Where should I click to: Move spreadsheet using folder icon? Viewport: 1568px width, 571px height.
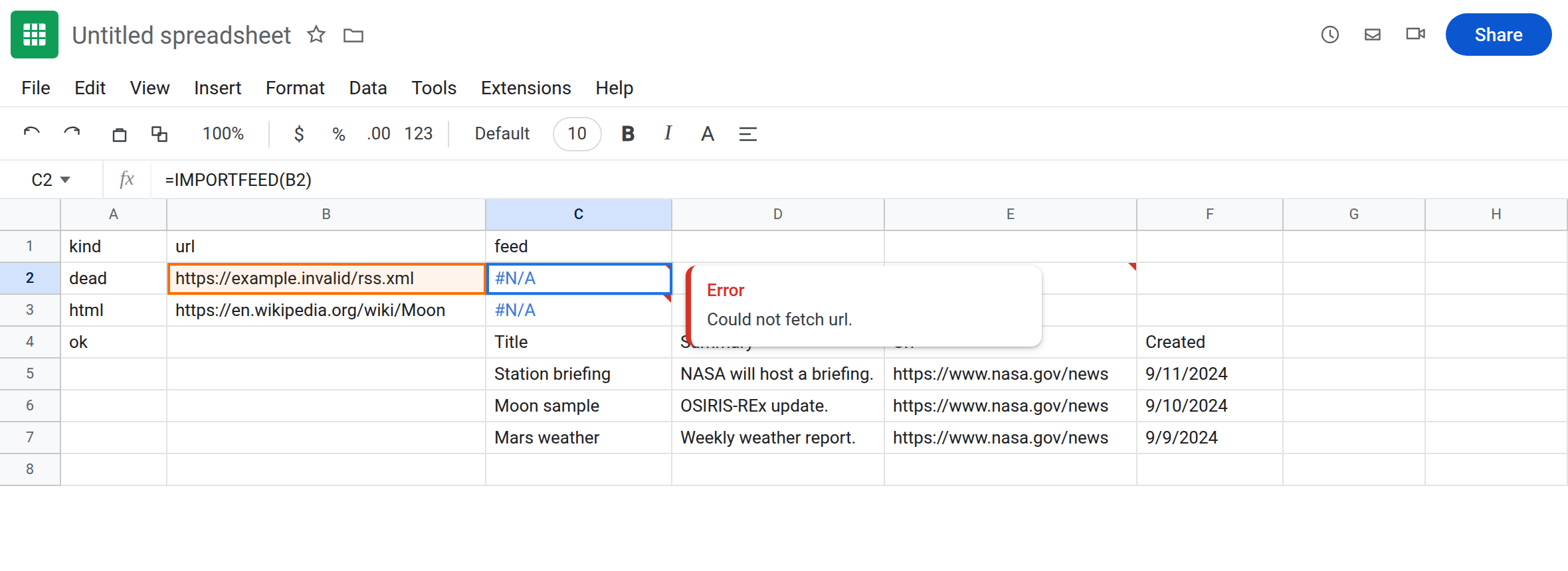(353, 35)
